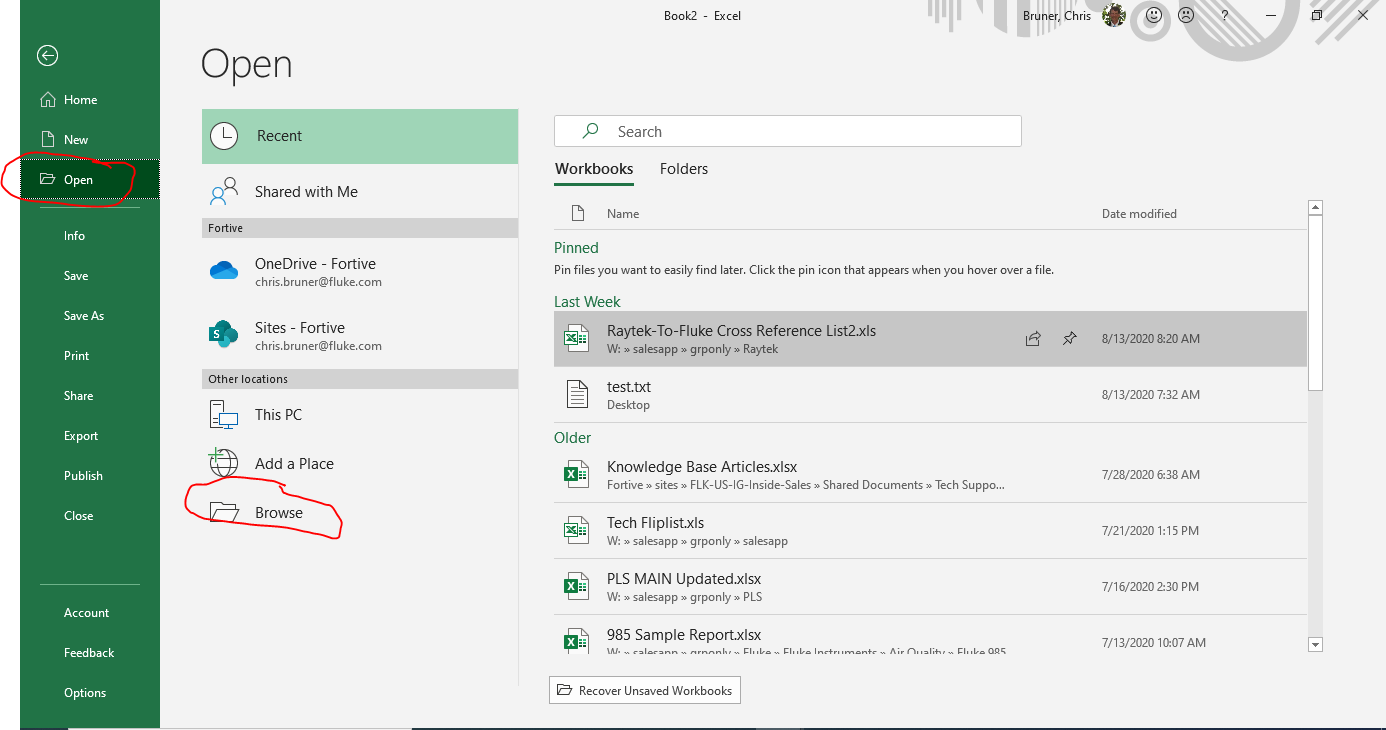Click scrollbar down arrow in file list
Screen dimensions: 1386x730
pyautogui.click(x=1315, y=645)
